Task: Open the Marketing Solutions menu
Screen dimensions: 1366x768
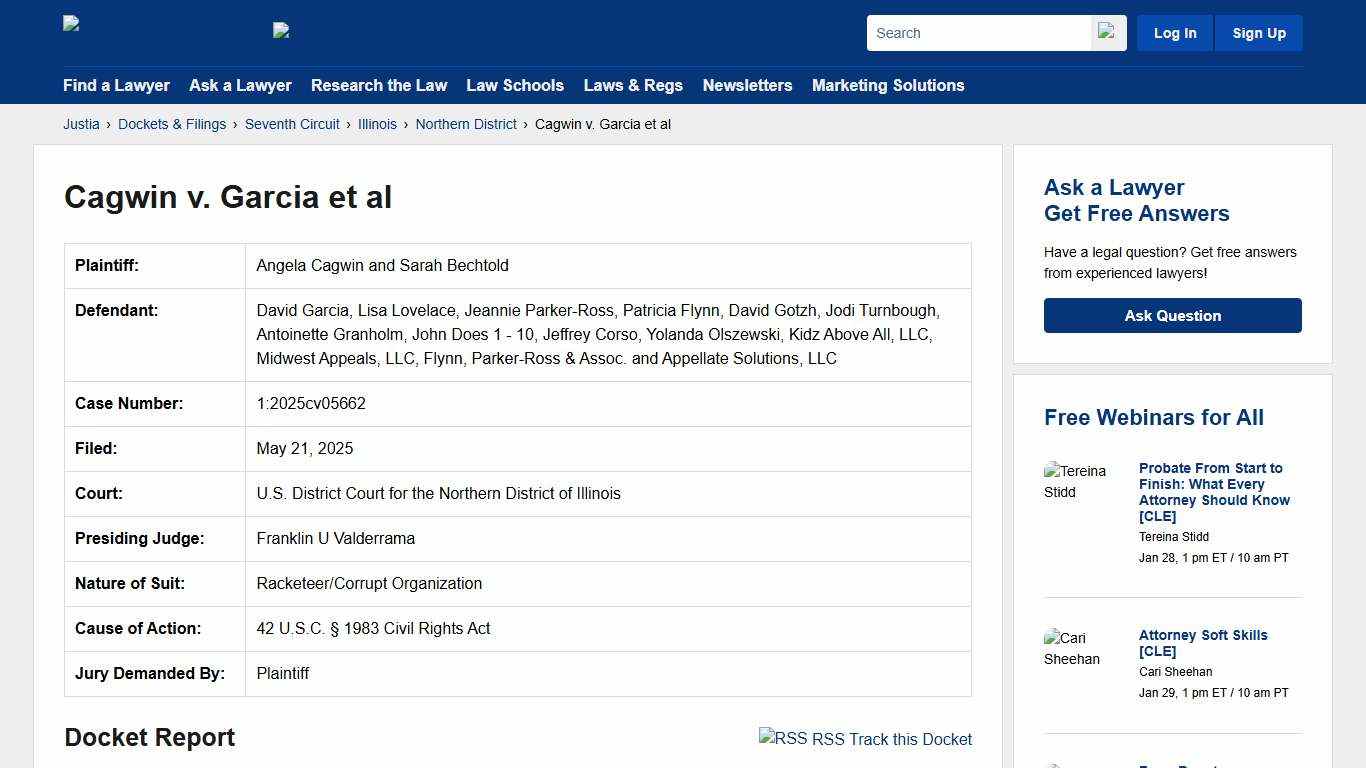Action: [x=888, y=86]
